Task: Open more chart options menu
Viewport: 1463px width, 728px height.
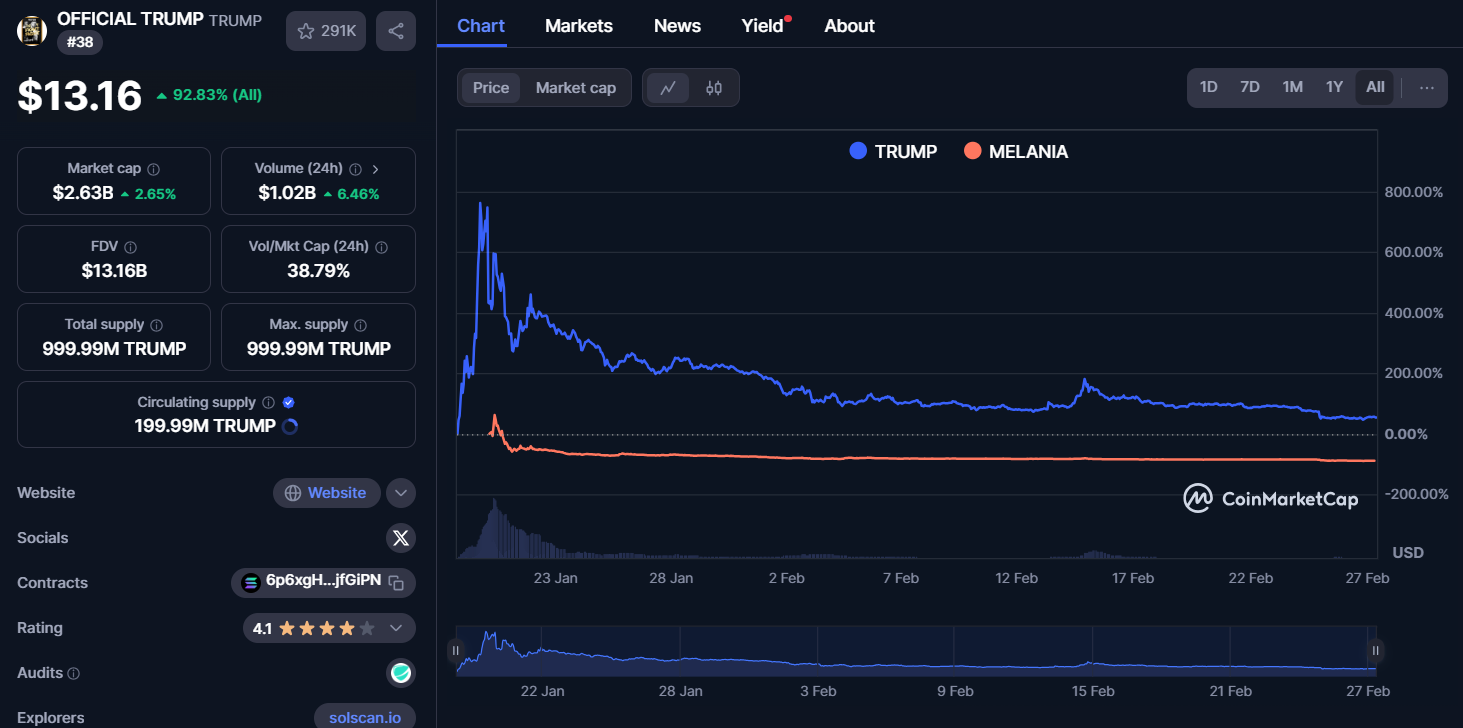Action: (1427, 87)
